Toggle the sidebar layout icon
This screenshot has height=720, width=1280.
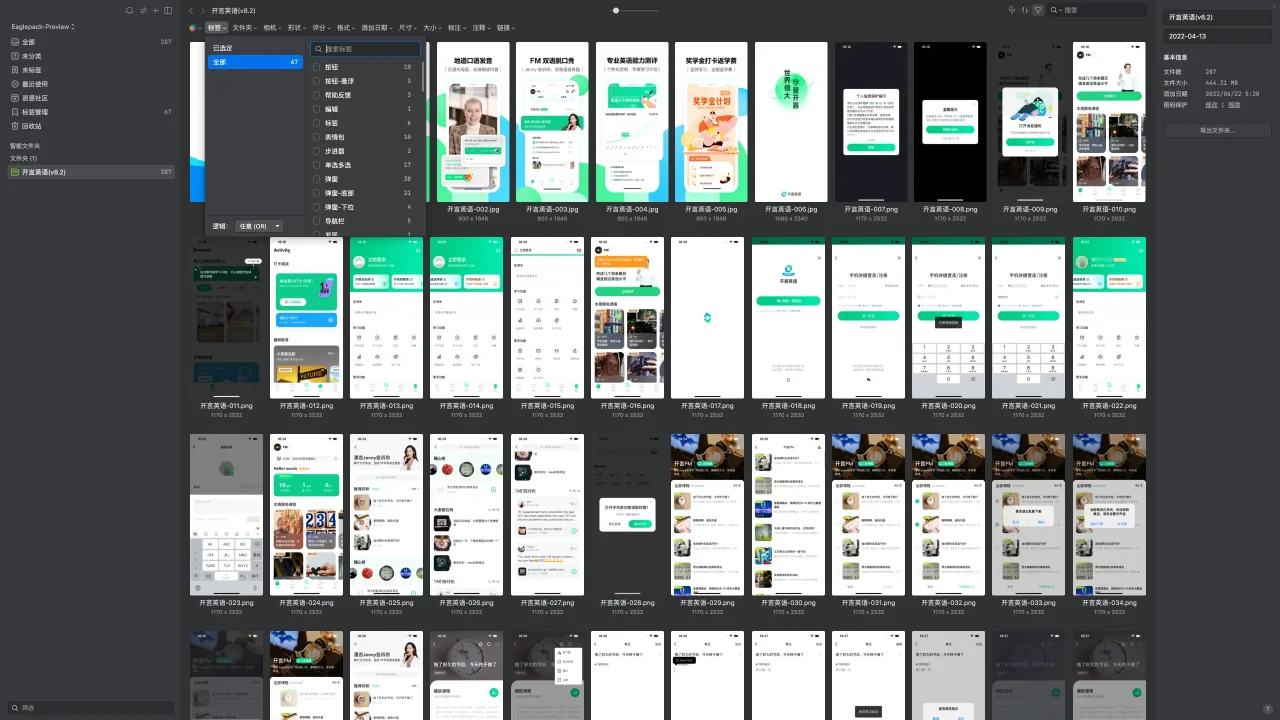tap(168, 10)
